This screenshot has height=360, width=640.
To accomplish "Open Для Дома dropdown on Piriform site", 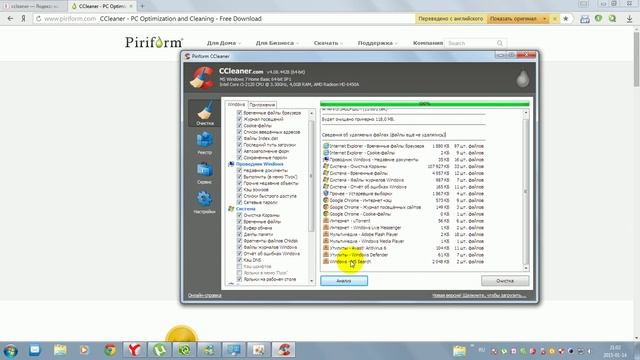I will tap(224, 43).
